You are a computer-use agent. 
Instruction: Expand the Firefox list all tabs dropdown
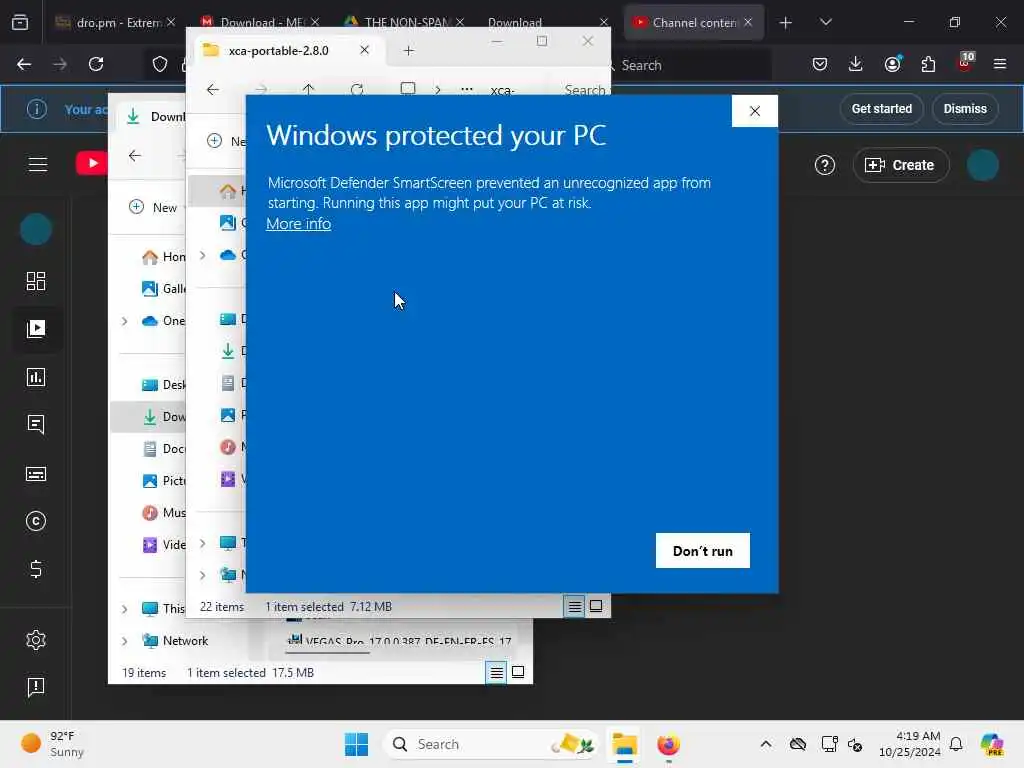pyautogui.click(x=826, y=22)
